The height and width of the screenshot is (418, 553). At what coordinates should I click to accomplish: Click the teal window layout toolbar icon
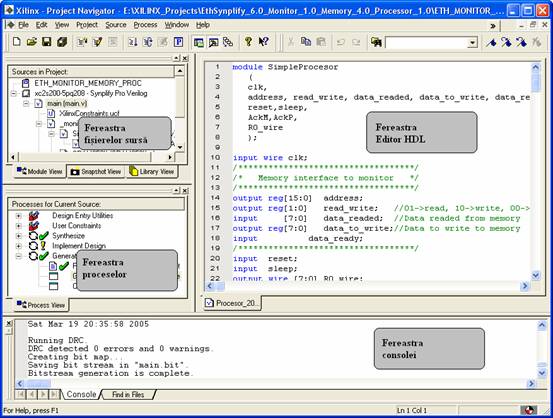pos(199,42)
